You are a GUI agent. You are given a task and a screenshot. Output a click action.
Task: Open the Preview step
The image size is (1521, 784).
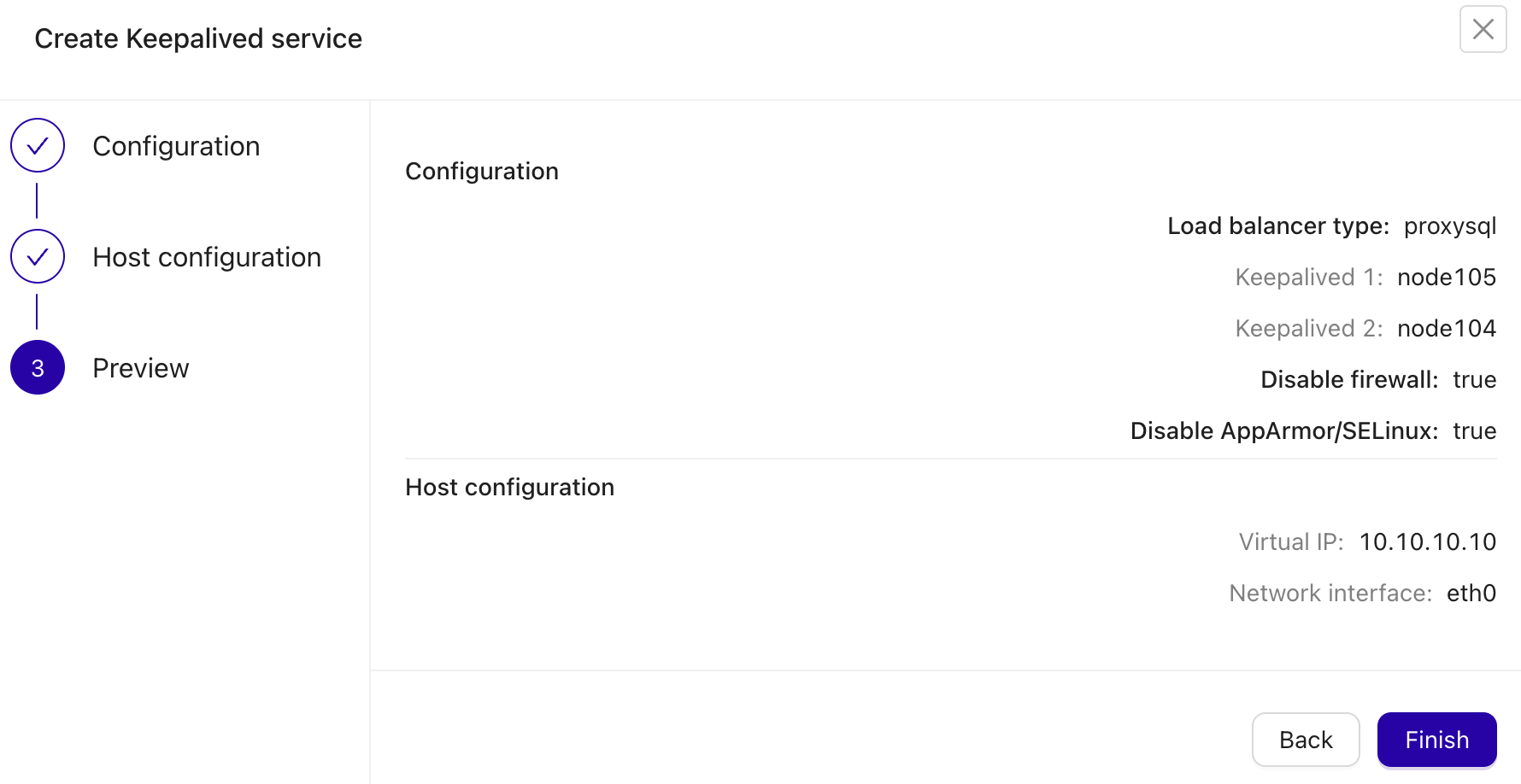click(141, 367)
